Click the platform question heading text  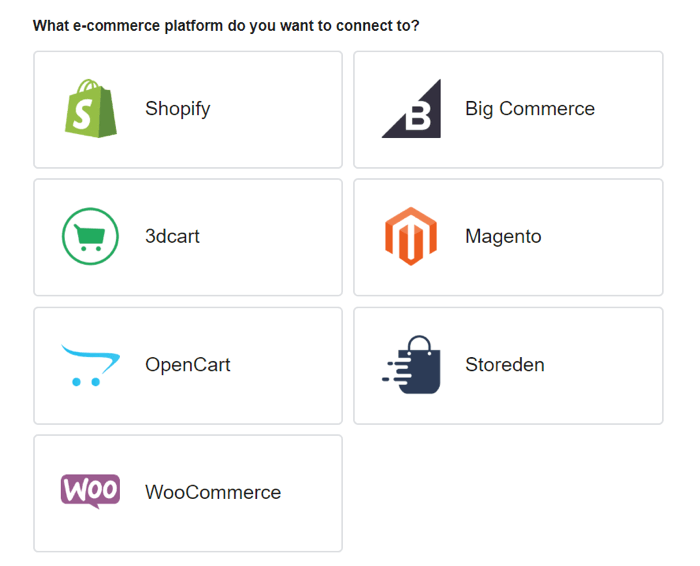(x=226, y=25)
